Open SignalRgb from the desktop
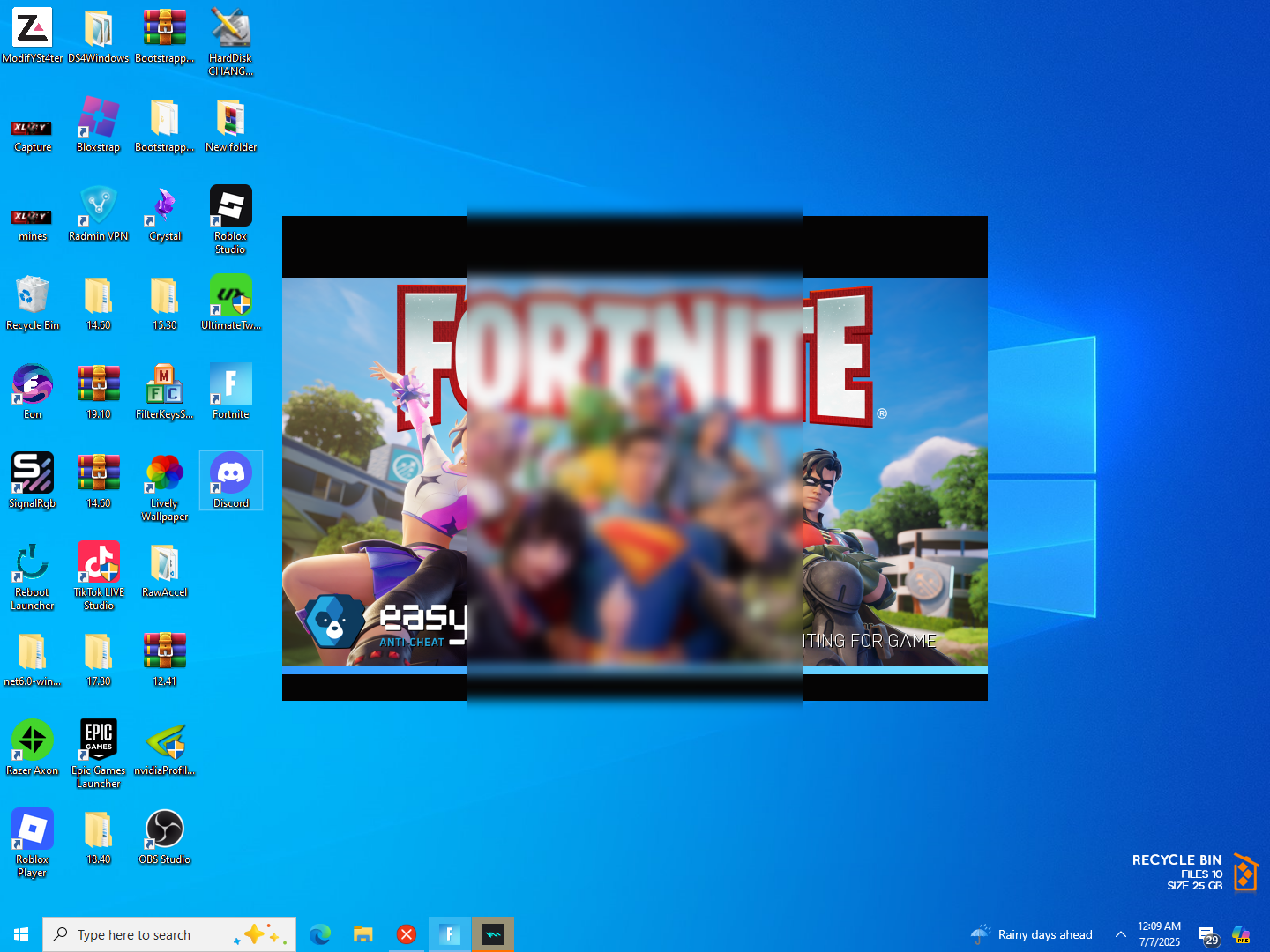The image size is (1270, 952). tap(33, 481)
